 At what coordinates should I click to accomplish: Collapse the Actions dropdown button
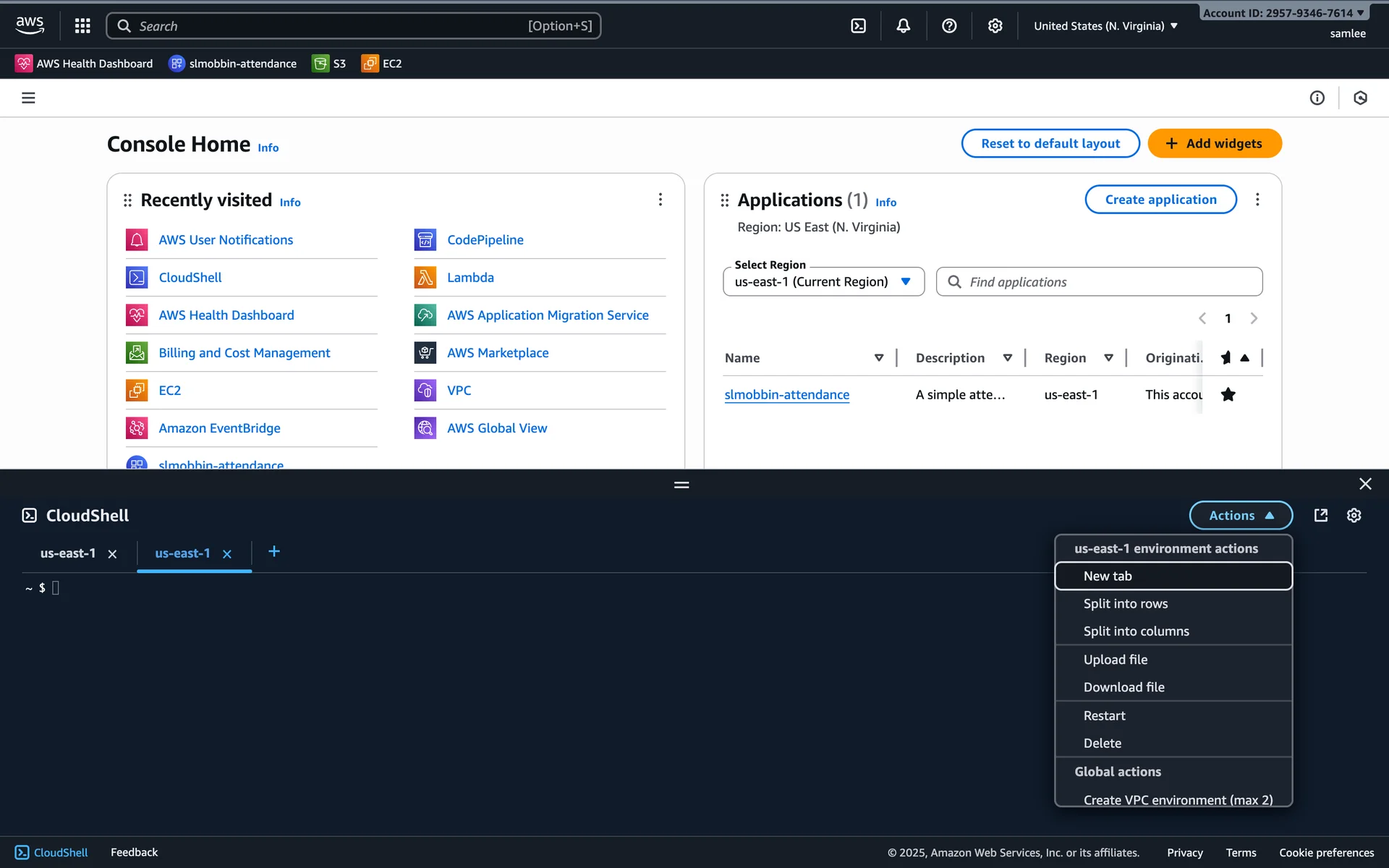tap(1240, 515)
